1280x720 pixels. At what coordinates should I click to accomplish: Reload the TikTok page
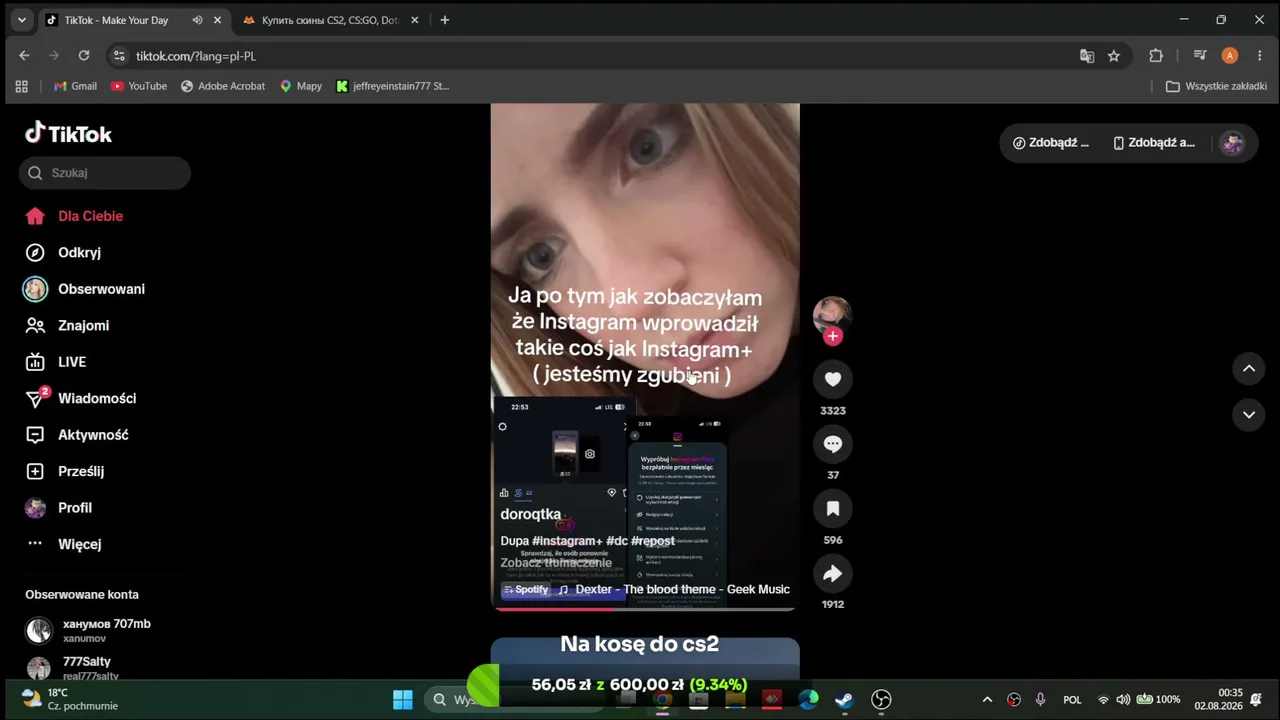84,56
